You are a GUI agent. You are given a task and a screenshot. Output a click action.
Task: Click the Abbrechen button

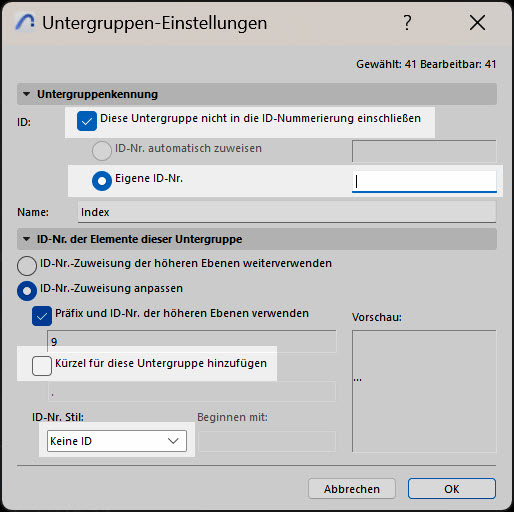click(x=352, y=489)
